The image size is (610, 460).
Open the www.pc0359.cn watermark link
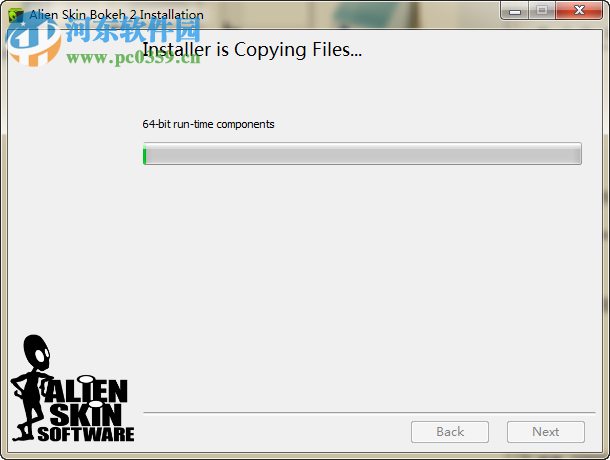[x=133, y=58]
